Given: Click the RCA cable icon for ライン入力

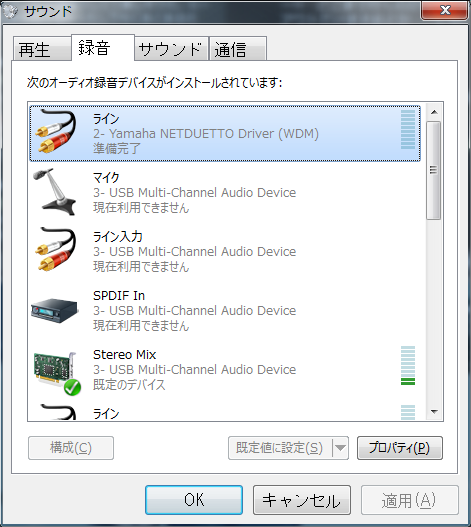Looking at the screenshot, I should coord(56,250).
